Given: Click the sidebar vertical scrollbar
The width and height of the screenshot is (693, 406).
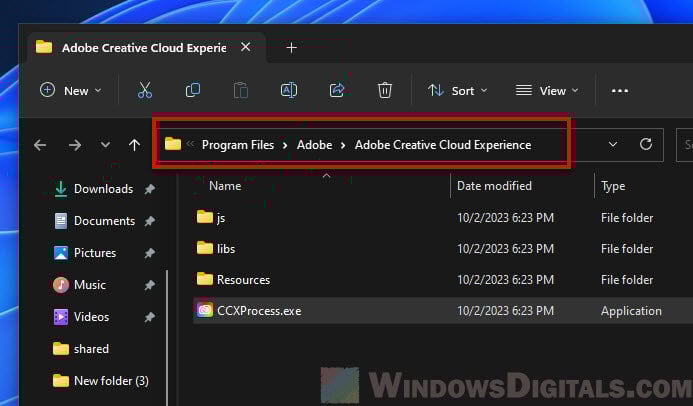Looking at the screenshot, I should 167,336.
